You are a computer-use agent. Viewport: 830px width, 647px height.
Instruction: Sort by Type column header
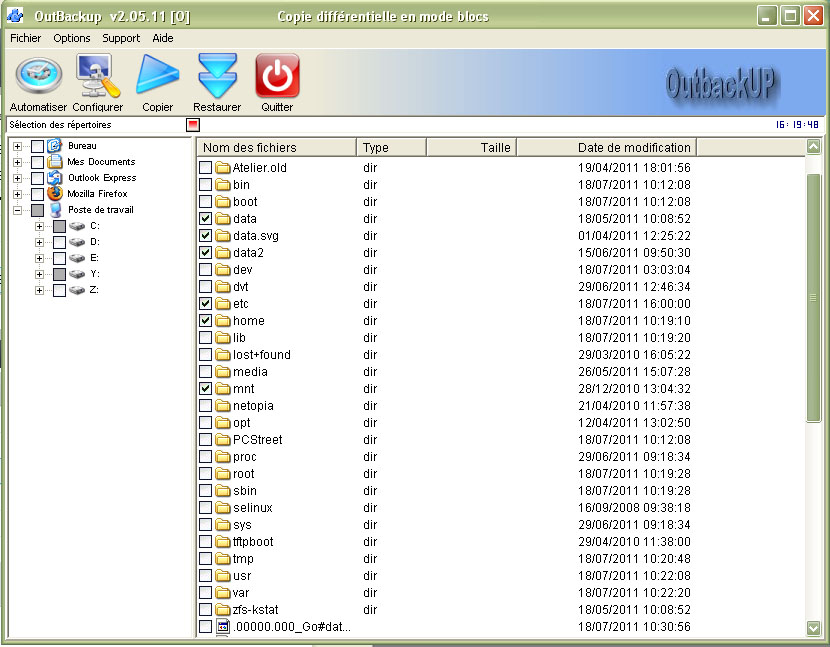click(392, 147)
